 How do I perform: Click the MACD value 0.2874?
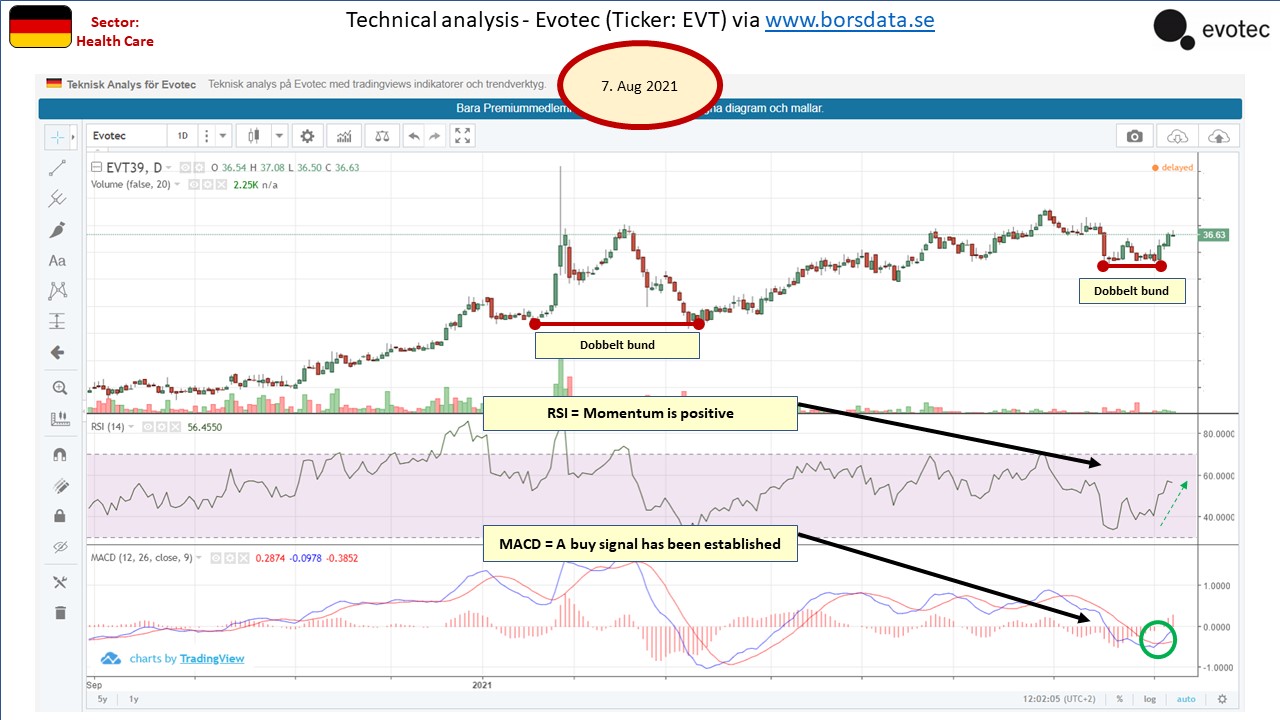[x=271, y=557]
